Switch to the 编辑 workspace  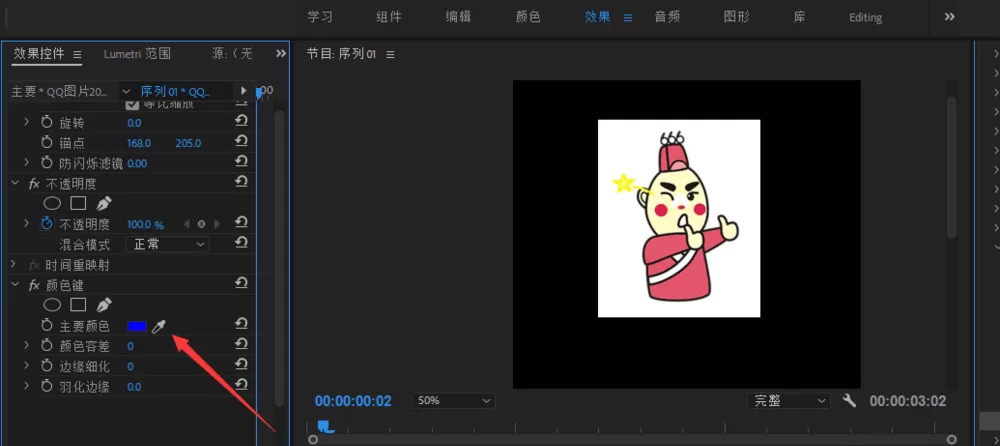pyautogui.click(x=458, y=17)
